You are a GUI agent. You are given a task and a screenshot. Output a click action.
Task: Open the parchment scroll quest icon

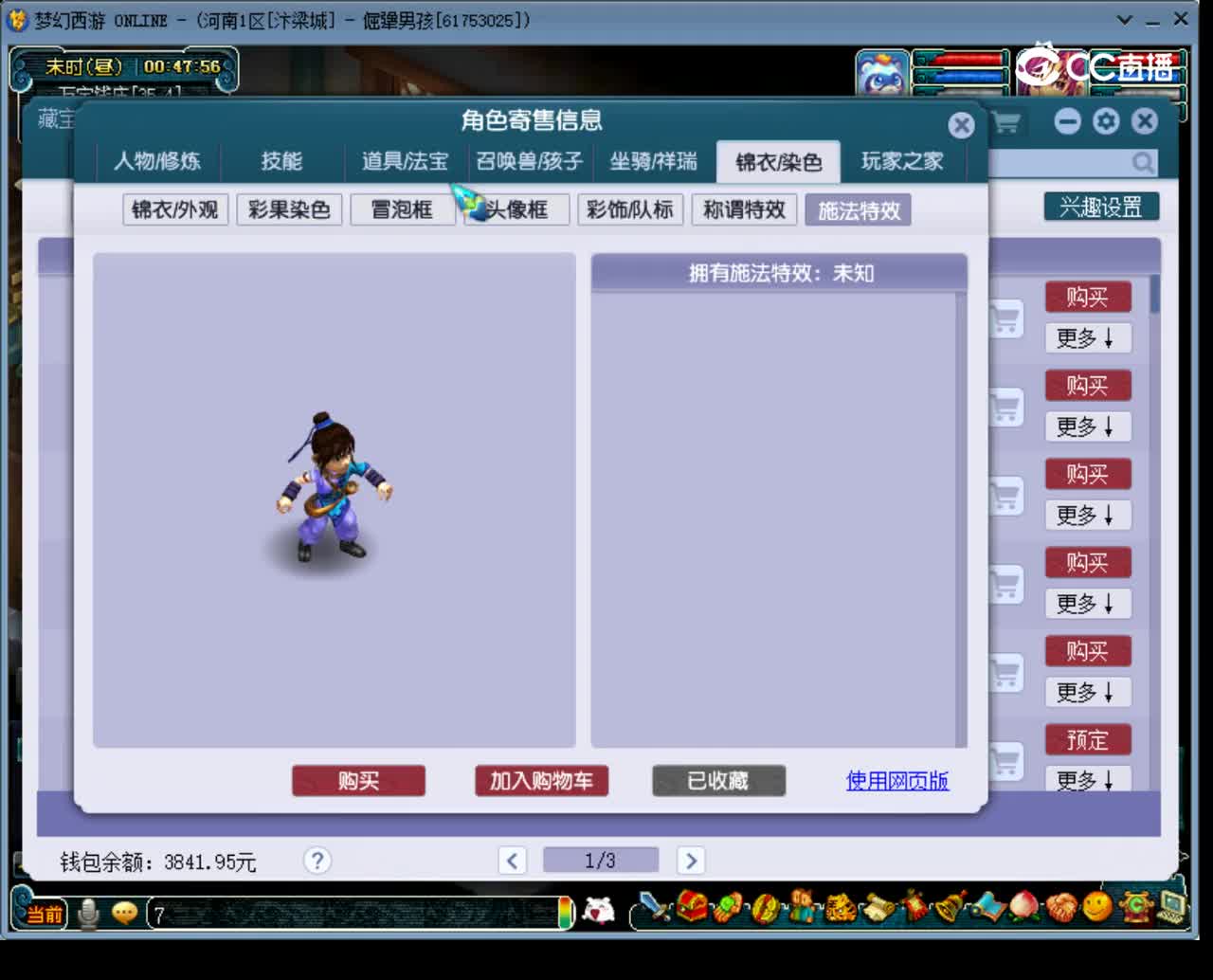(x=878, y=908)
